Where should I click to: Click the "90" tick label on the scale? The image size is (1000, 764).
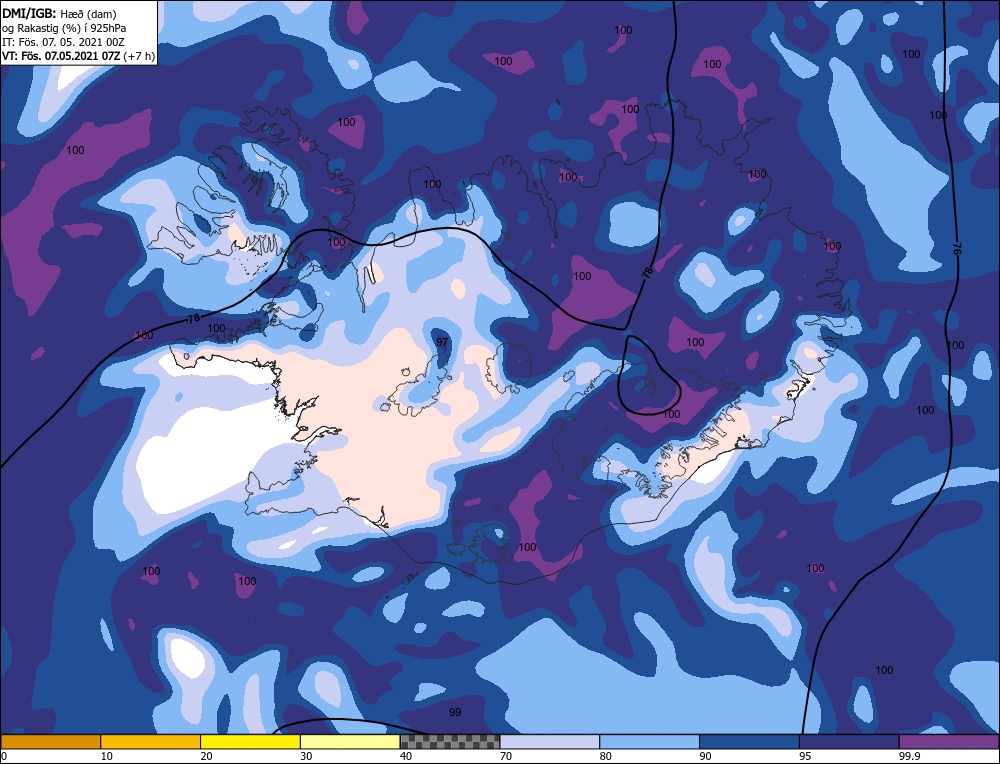[x=705, y=756]
